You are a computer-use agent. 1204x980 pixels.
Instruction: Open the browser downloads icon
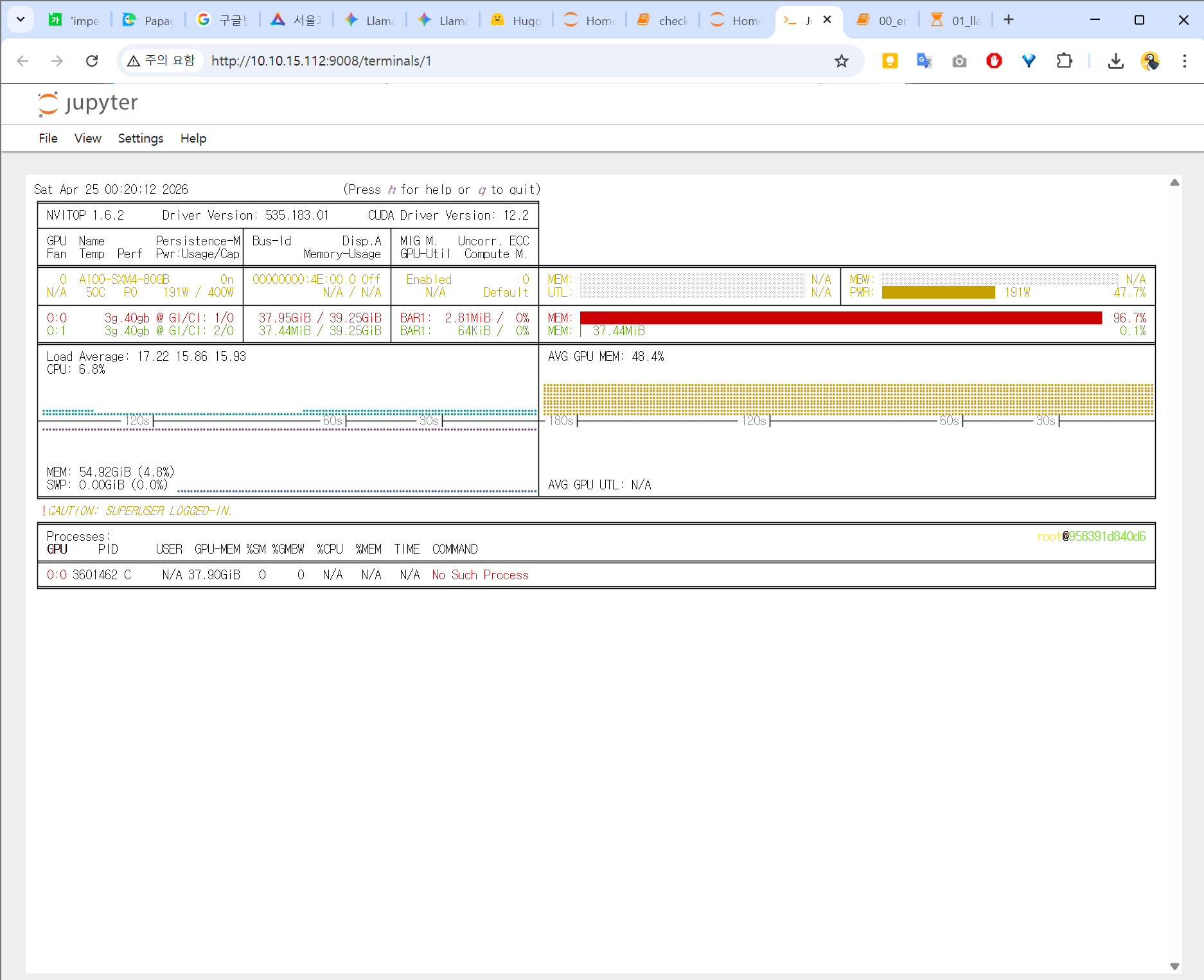(x=1116, y=61)
